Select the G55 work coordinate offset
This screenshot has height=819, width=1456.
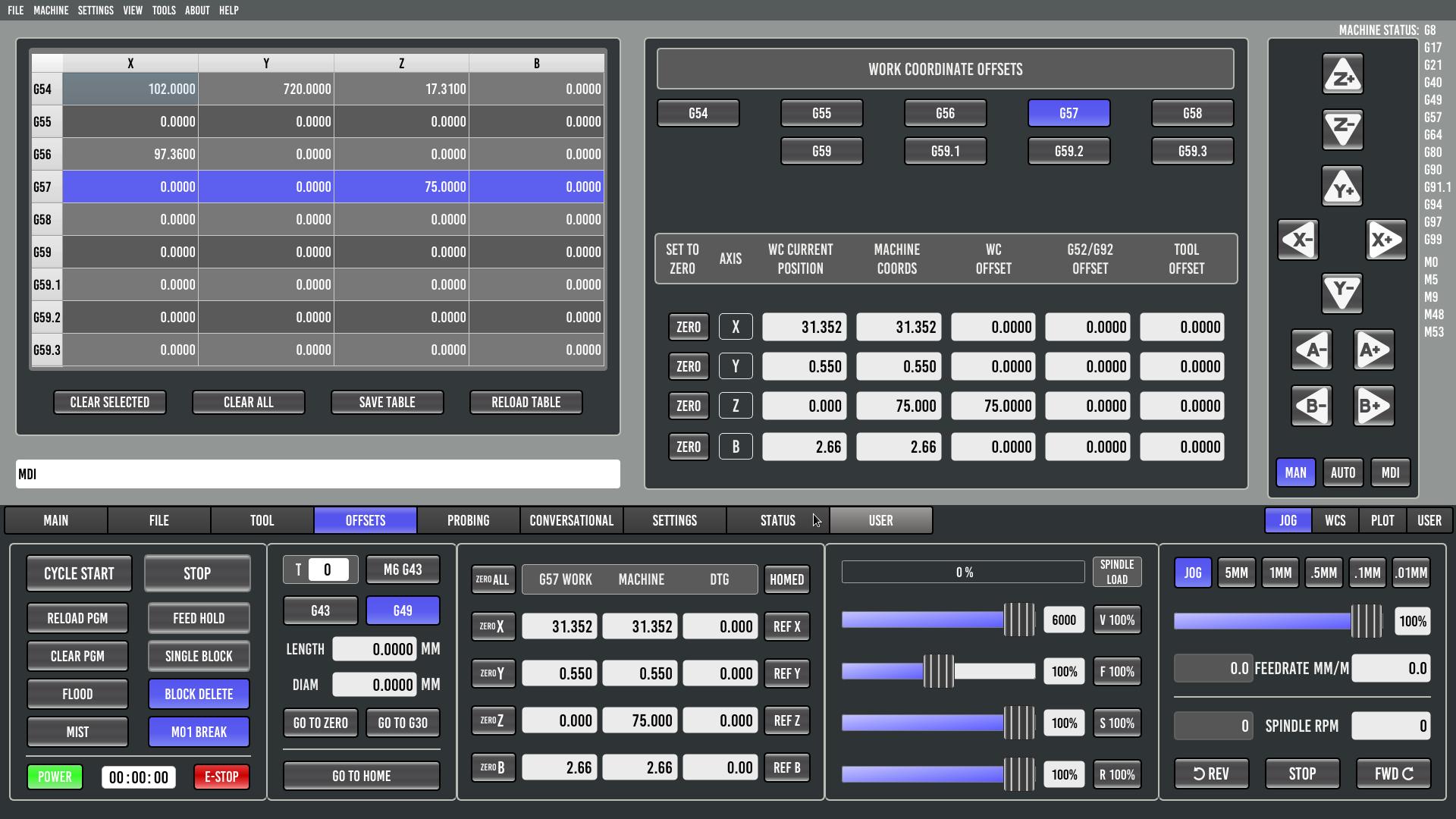click(821, 113)
